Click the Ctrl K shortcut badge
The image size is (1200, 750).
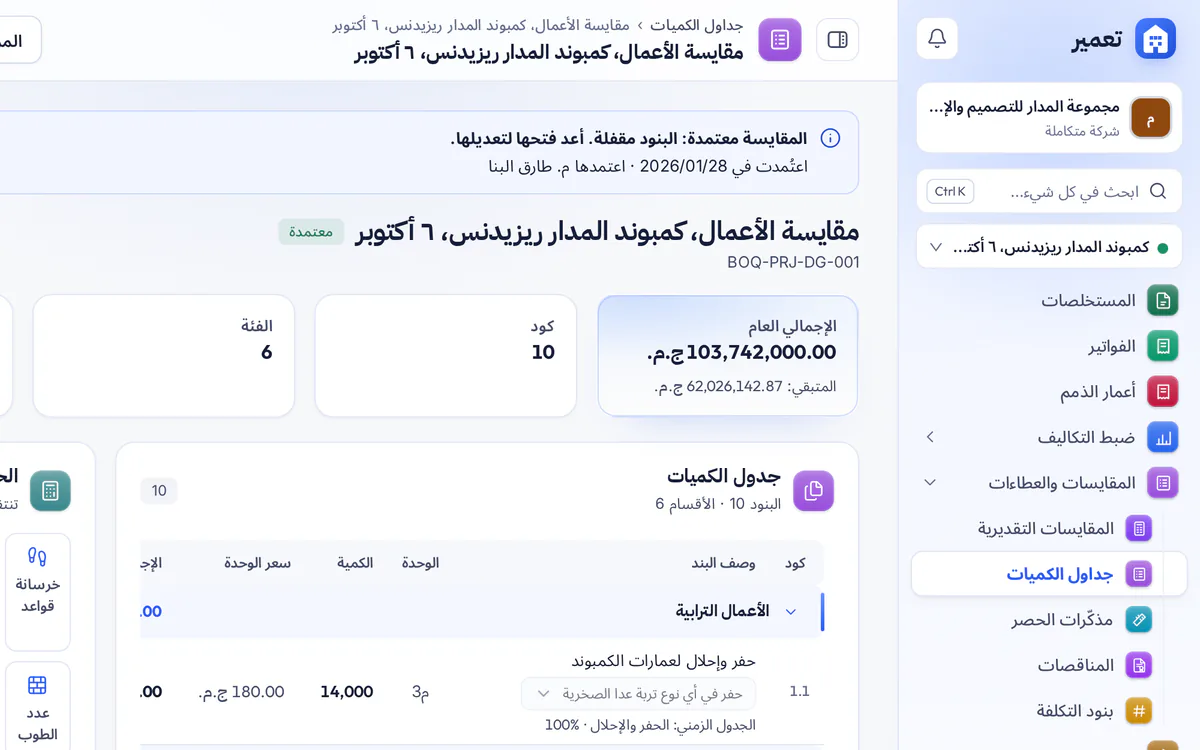coord(950,191)
